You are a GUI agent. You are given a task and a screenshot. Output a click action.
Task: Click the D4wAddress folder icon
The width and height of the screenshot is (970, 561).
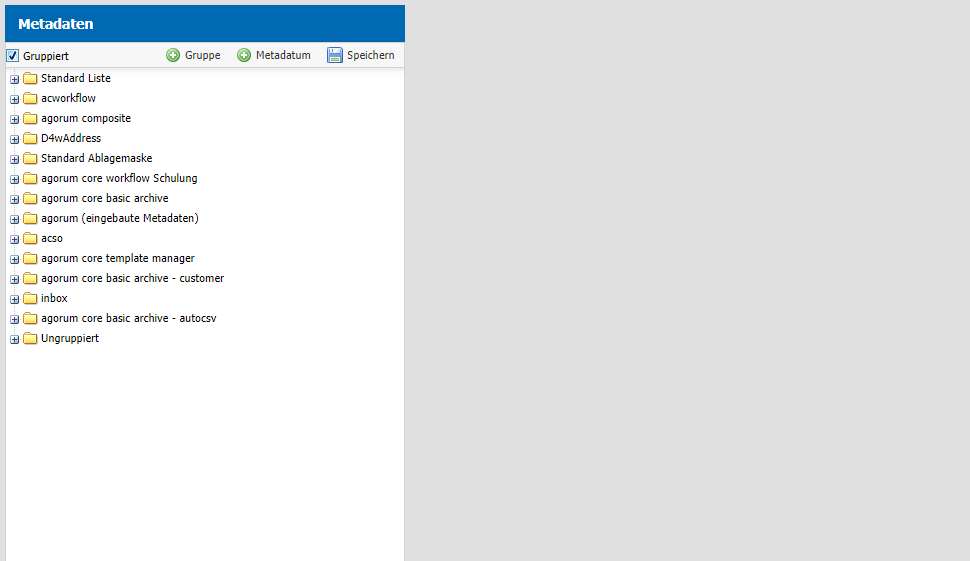[30, 139]
